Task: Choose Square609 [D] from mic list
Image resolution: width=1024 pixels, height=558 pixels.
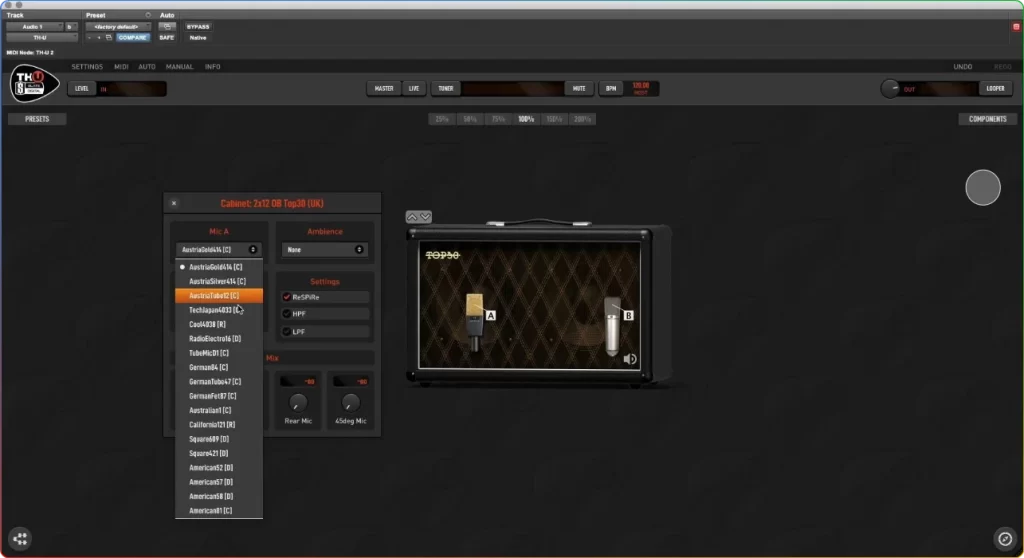Action: pyautogui.click(x=219, y=440)
